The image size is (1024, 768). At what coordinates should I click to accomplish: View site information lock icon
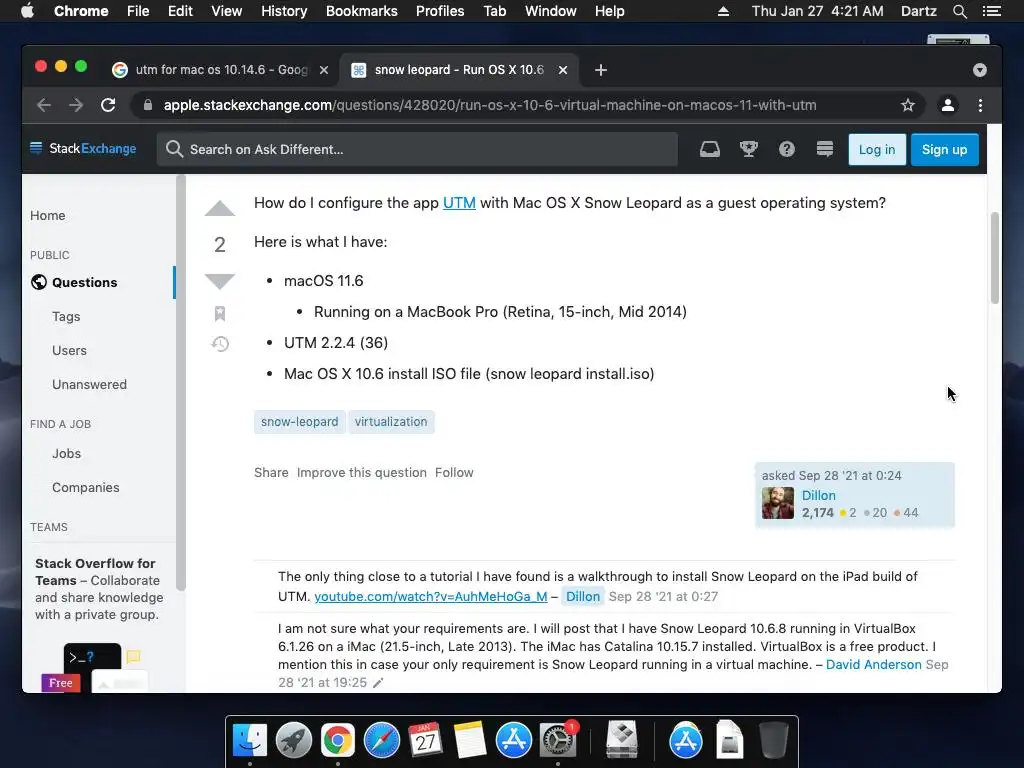click(148, 105)
